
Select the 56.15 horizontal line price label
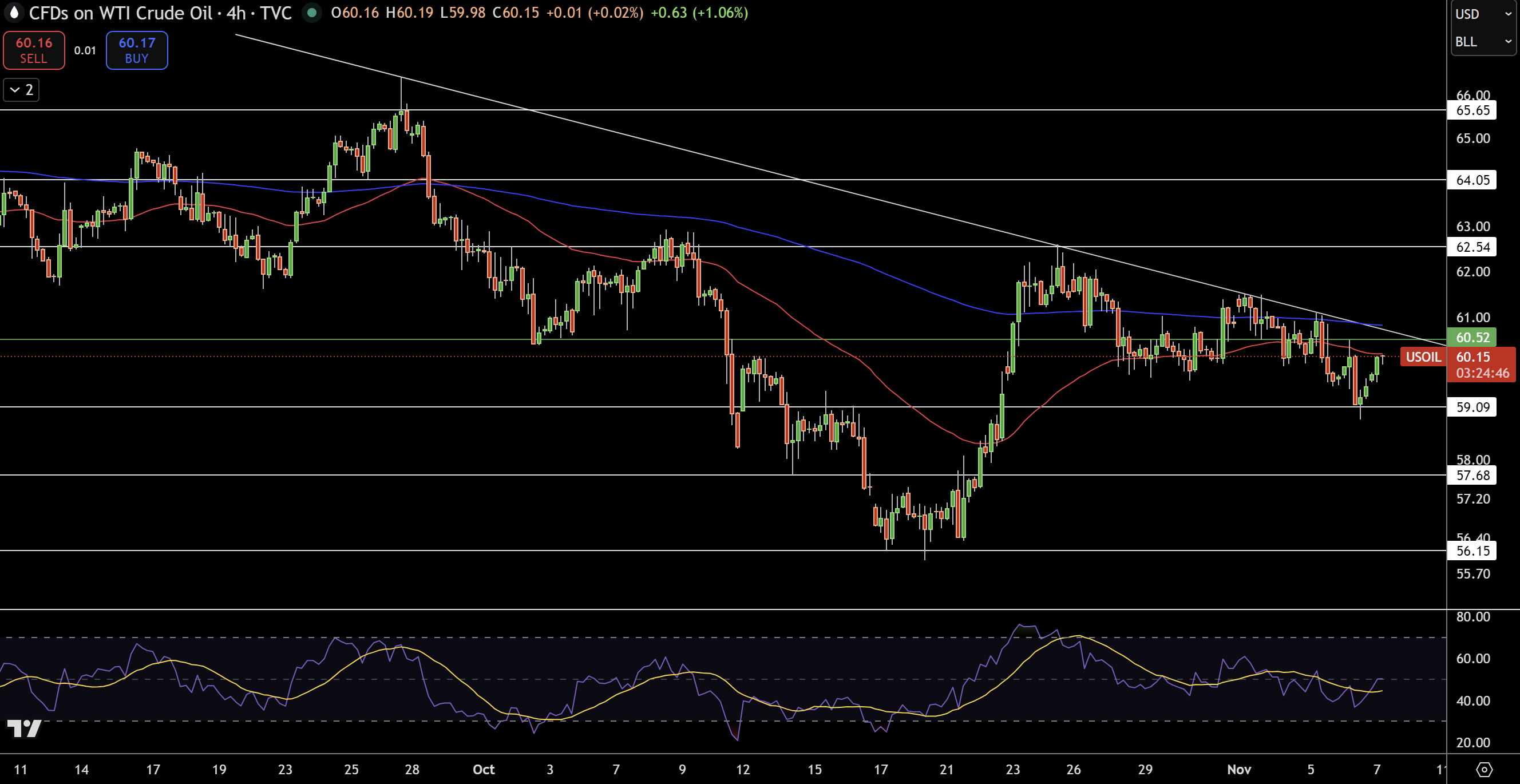tap(1471, 551)
